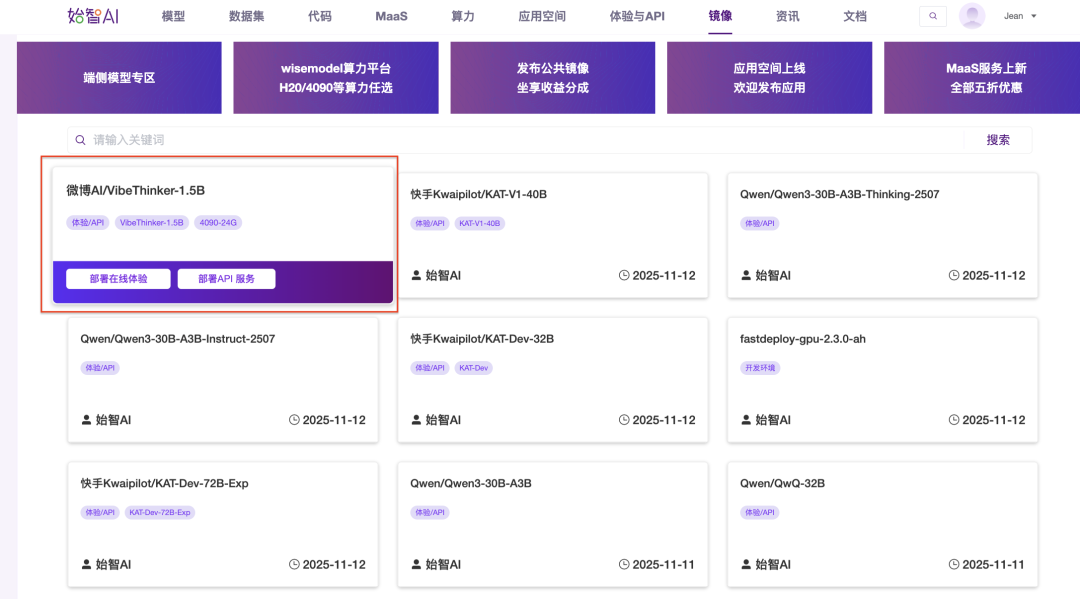The height and width of the screenshot is (599, 1080).
Task: Open the 模型 nav tab
Action: coord(173,16)
